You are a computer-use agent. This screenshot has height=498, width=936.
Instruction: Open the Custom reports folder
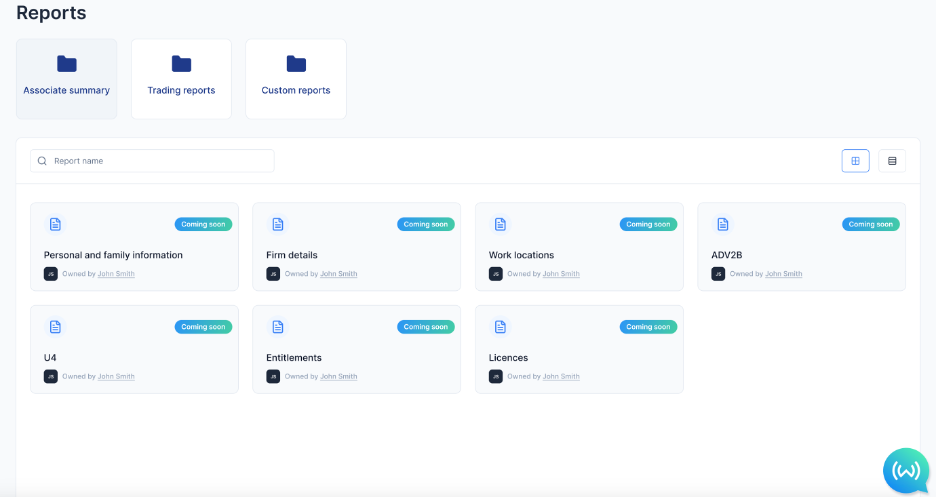295,79
